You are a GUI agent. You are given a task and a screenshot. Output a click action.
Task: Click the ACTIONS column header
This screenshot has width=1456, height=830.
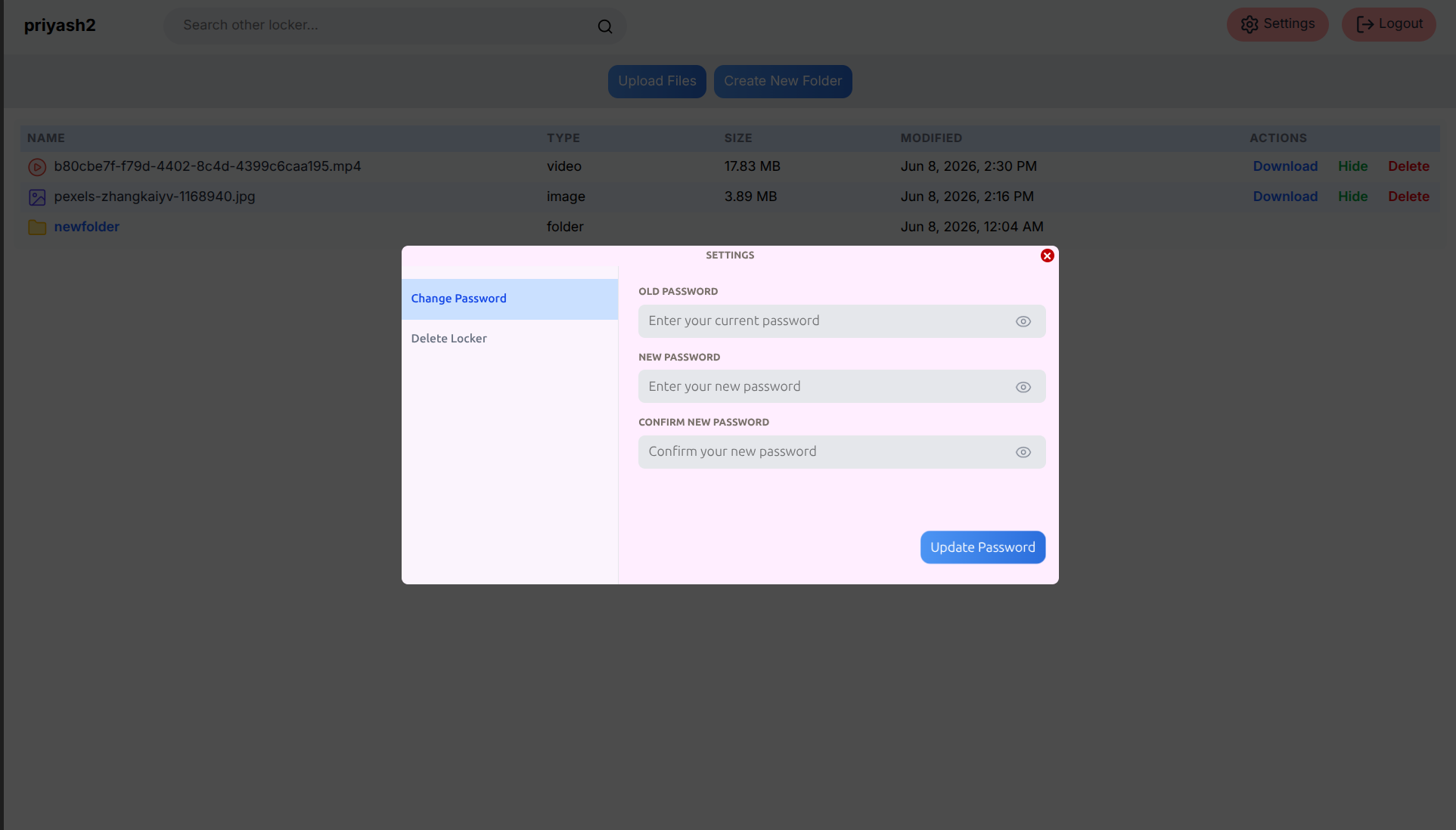pos(1278,138)
